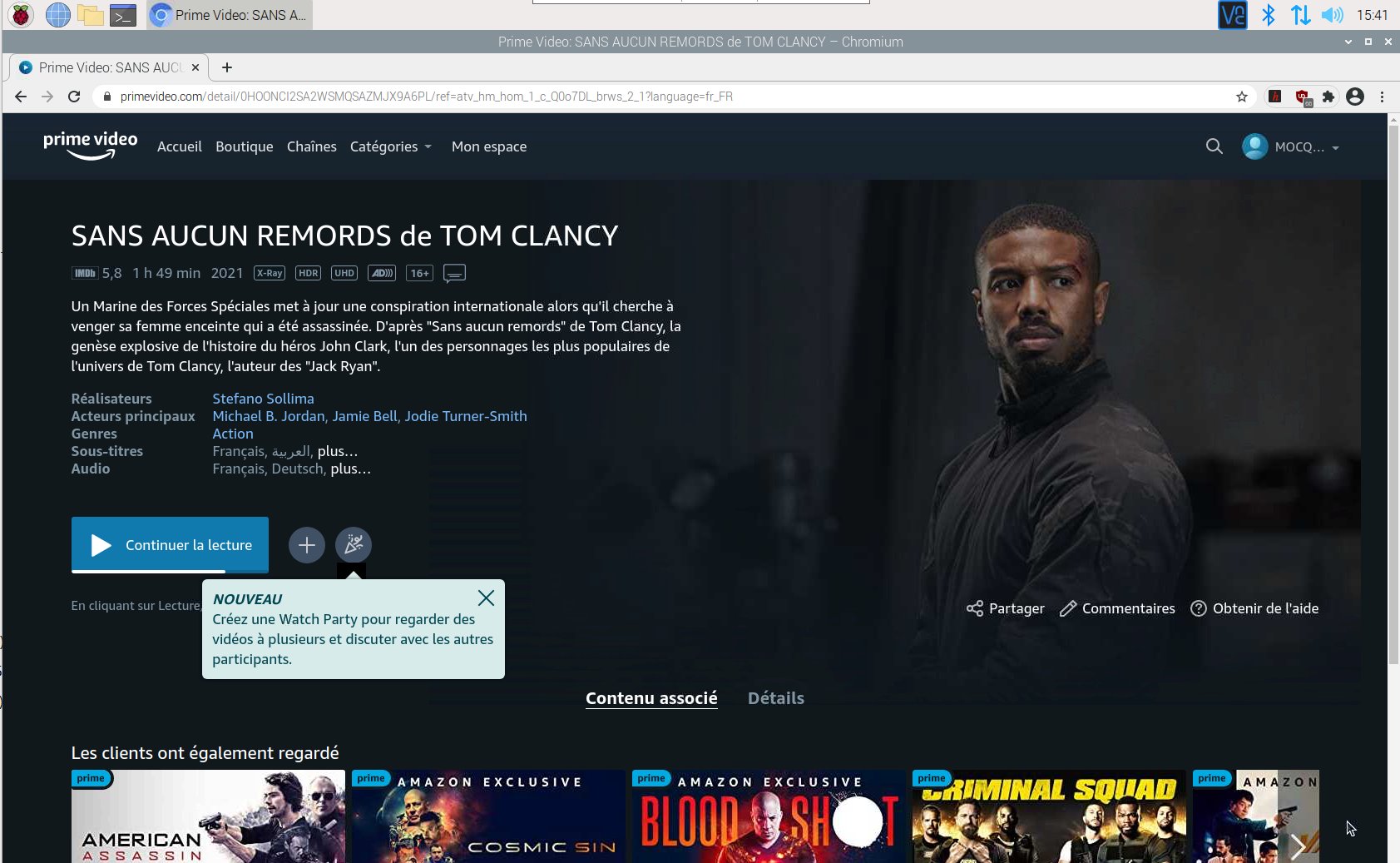The image size is (1400, 863).
Task: Open a new browser tab
Action: (x=227, y=67)
